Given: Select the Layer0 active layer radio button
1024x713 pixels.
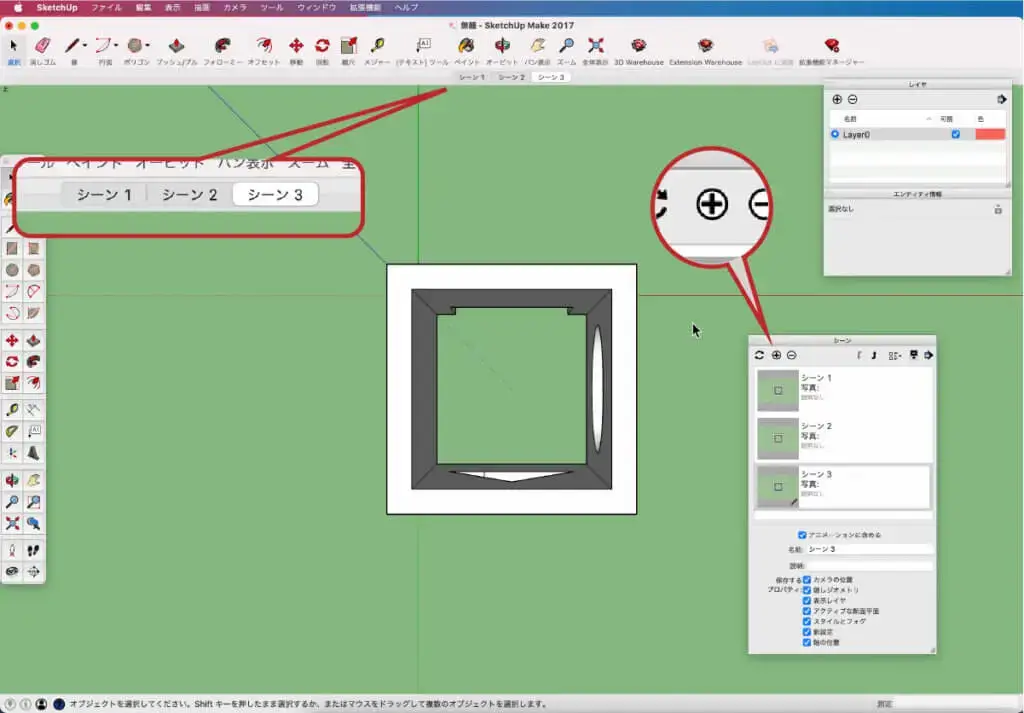Looking at the screenshot, I should [x=835, y=134].
